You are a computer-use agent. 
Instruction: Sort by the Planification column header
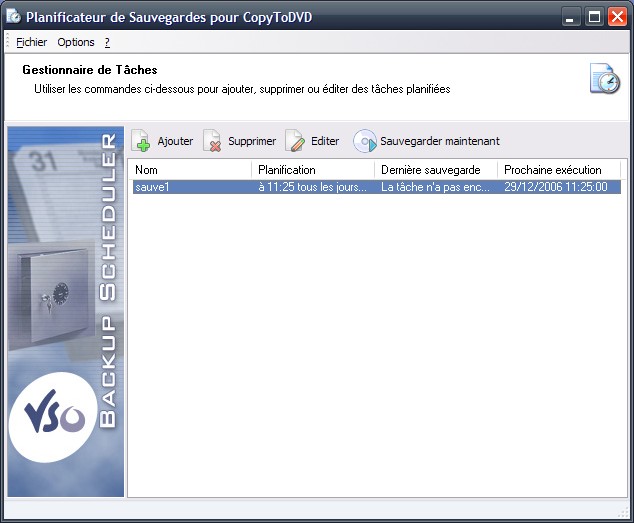(x=313, y=170)
